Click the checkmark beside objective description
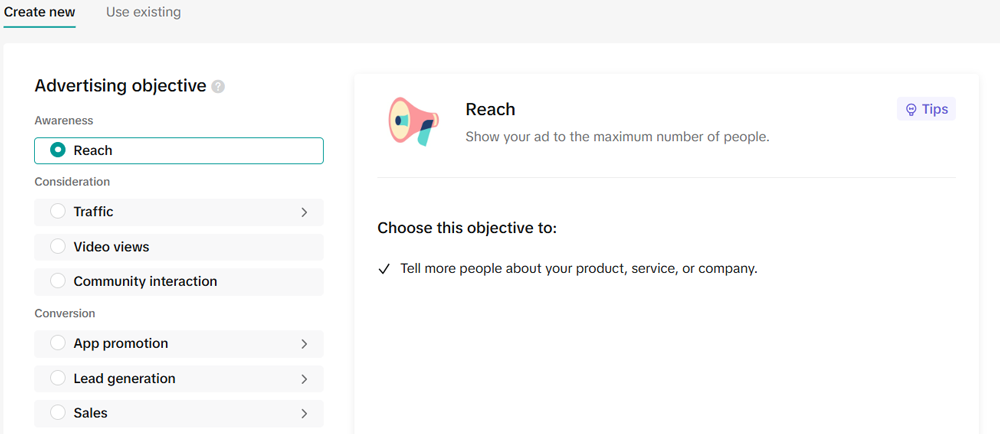 click(384, 269)
